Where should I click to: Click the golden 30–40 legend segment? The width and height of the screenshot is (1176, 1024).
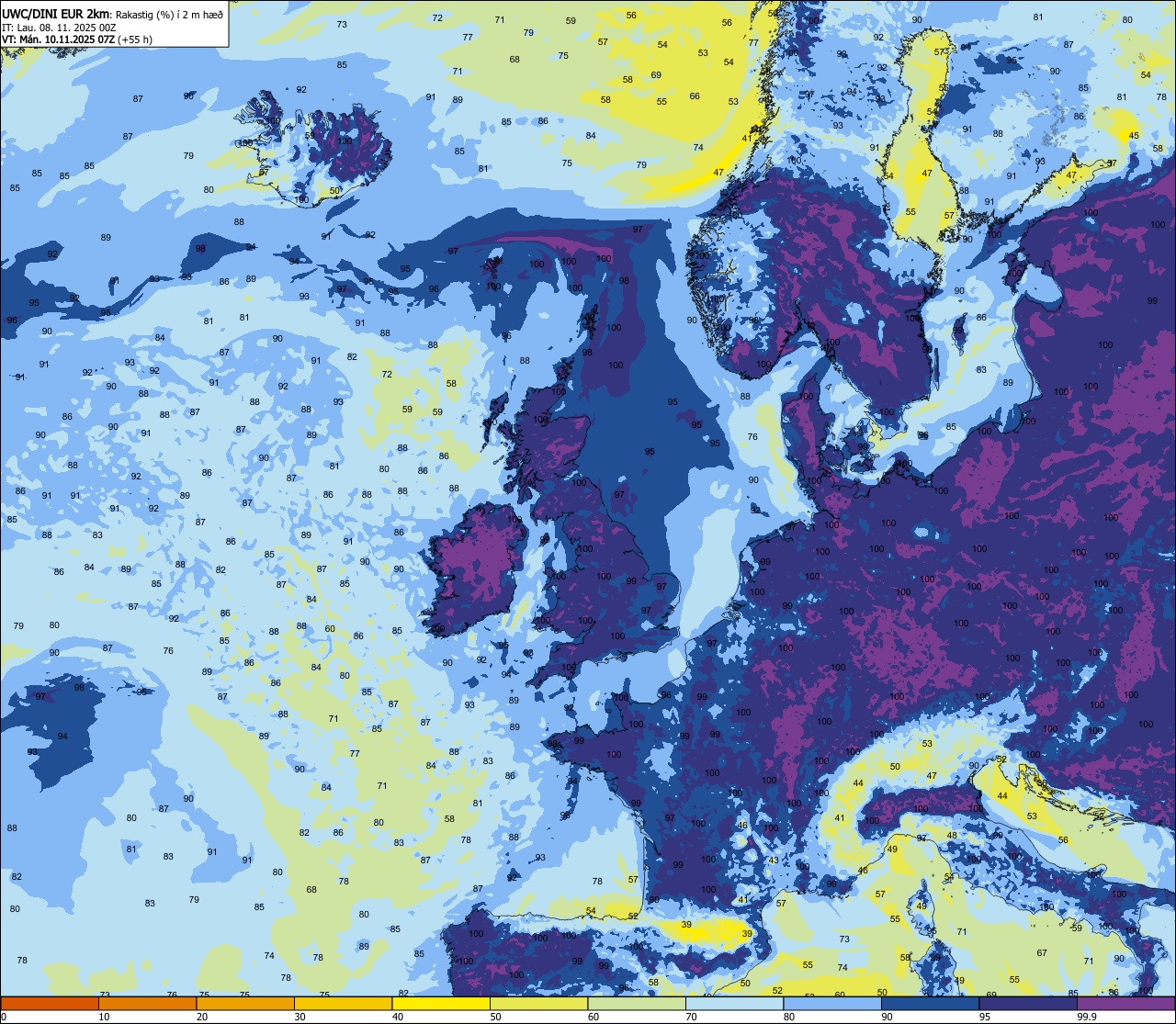[343, 1003]
